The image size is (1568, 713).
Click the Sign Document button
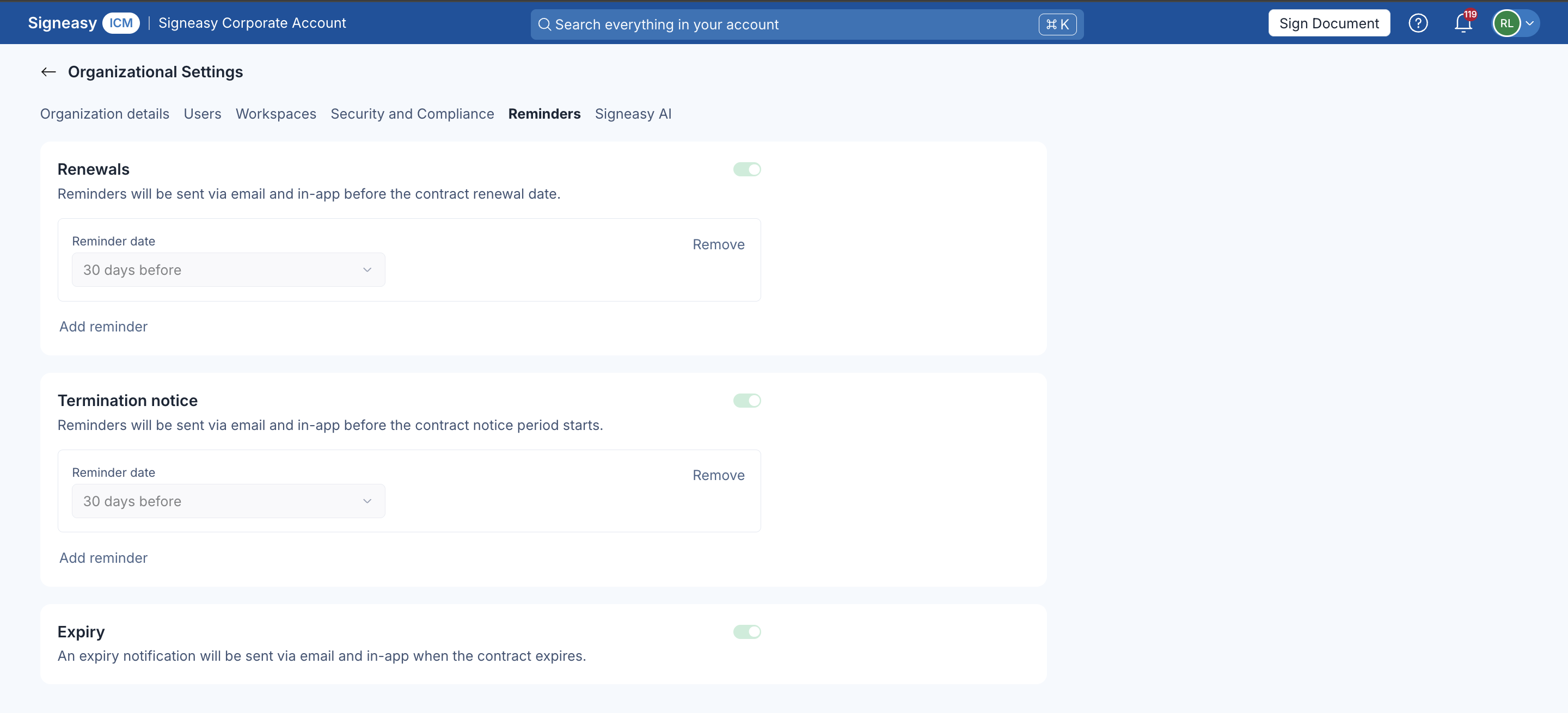pyautogui.click(x=1329, y=23)
